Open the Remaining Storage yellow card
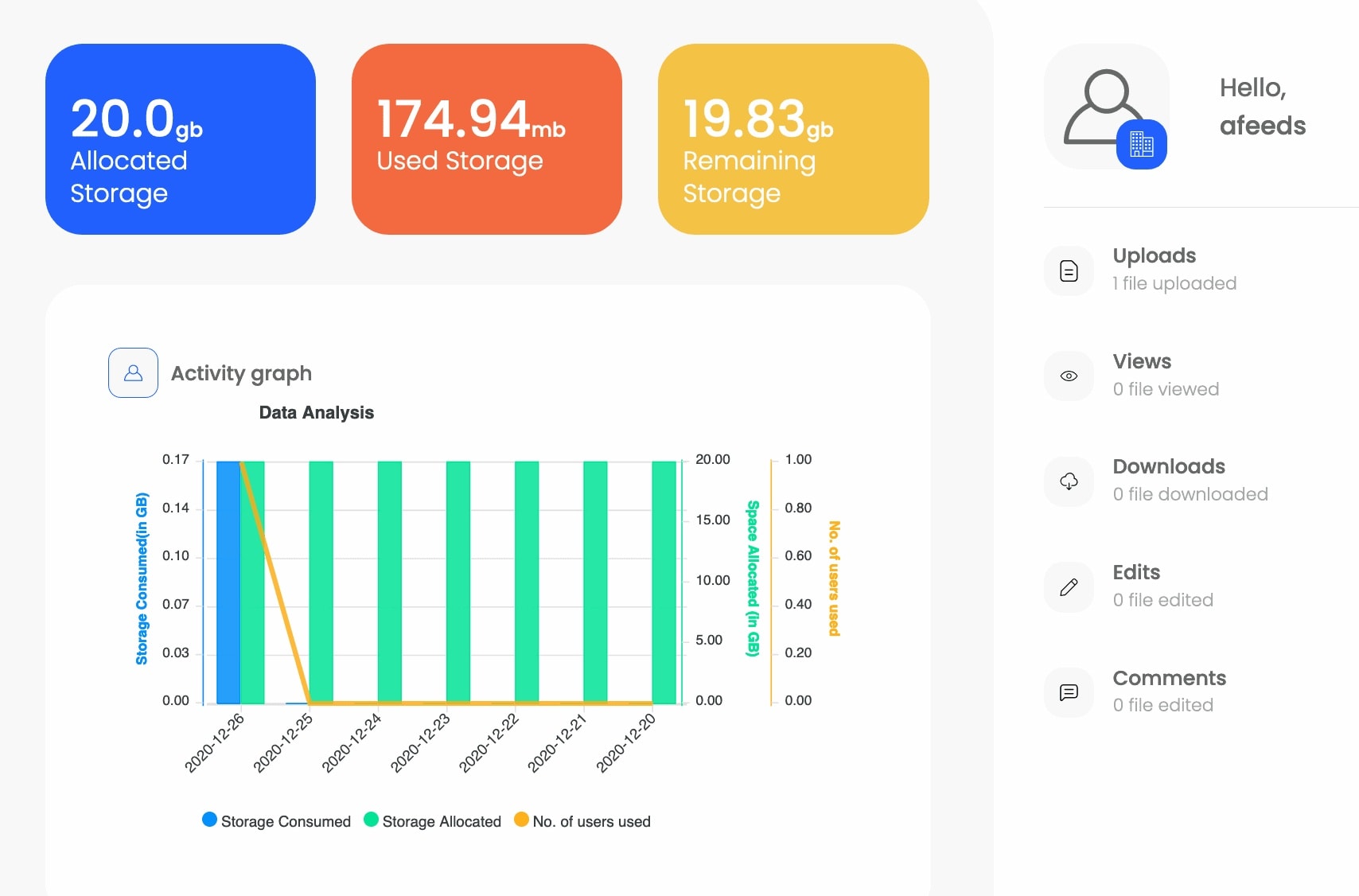The image size is (1359, 896). [x=793, y=139]
